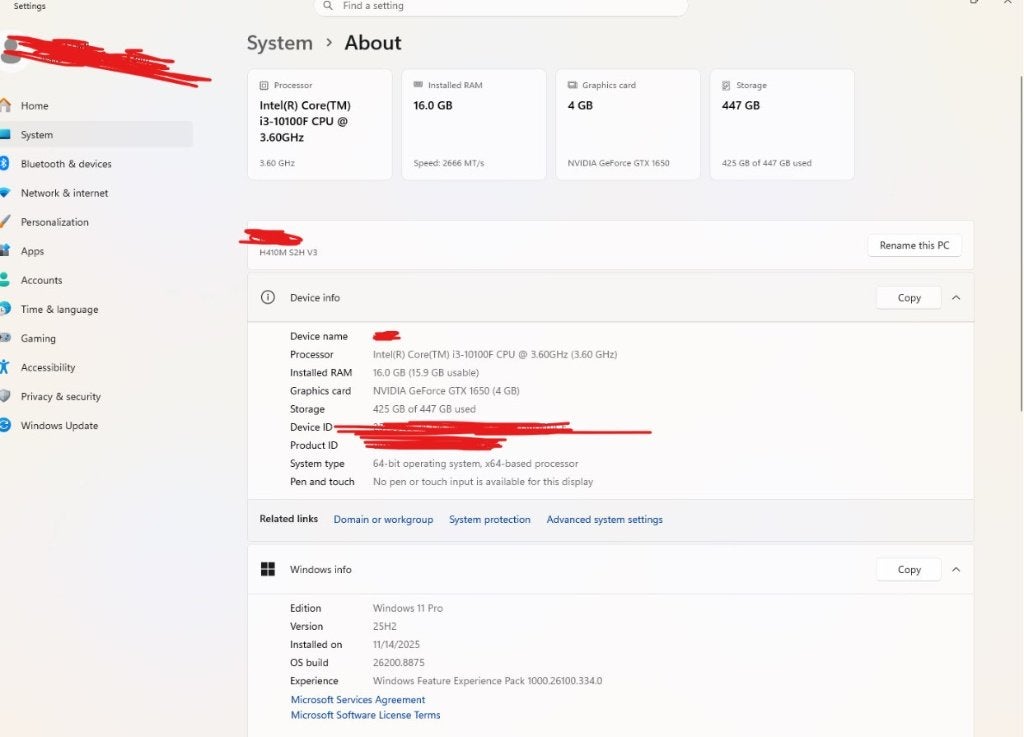Image resolution: width=1024 pixels, height=737 pixels.
Task: Go to Network & internet settings
Action: point(64,193)
